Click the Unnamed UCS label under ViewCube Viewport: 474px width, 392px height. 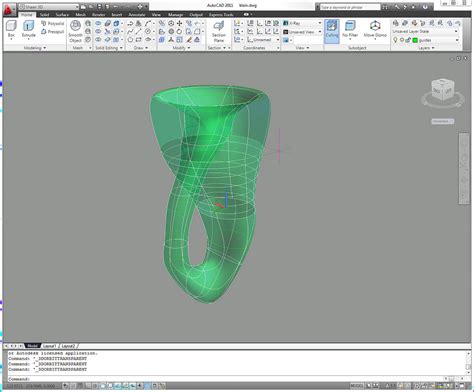point(442,121)
